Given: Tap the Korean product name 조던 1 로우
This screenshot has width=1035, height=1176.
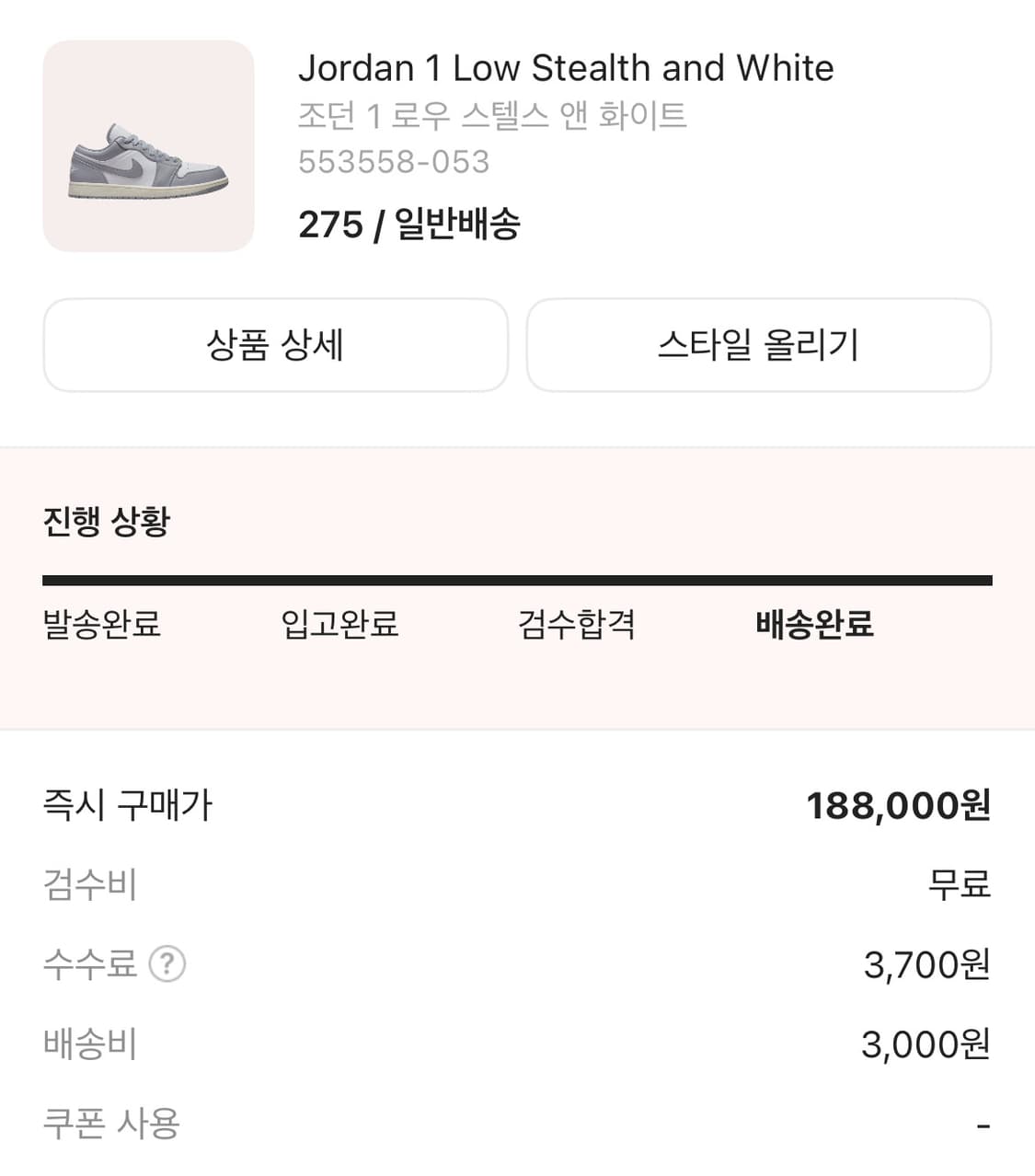Looking at the screenshot, I should [x=492, y=116].
